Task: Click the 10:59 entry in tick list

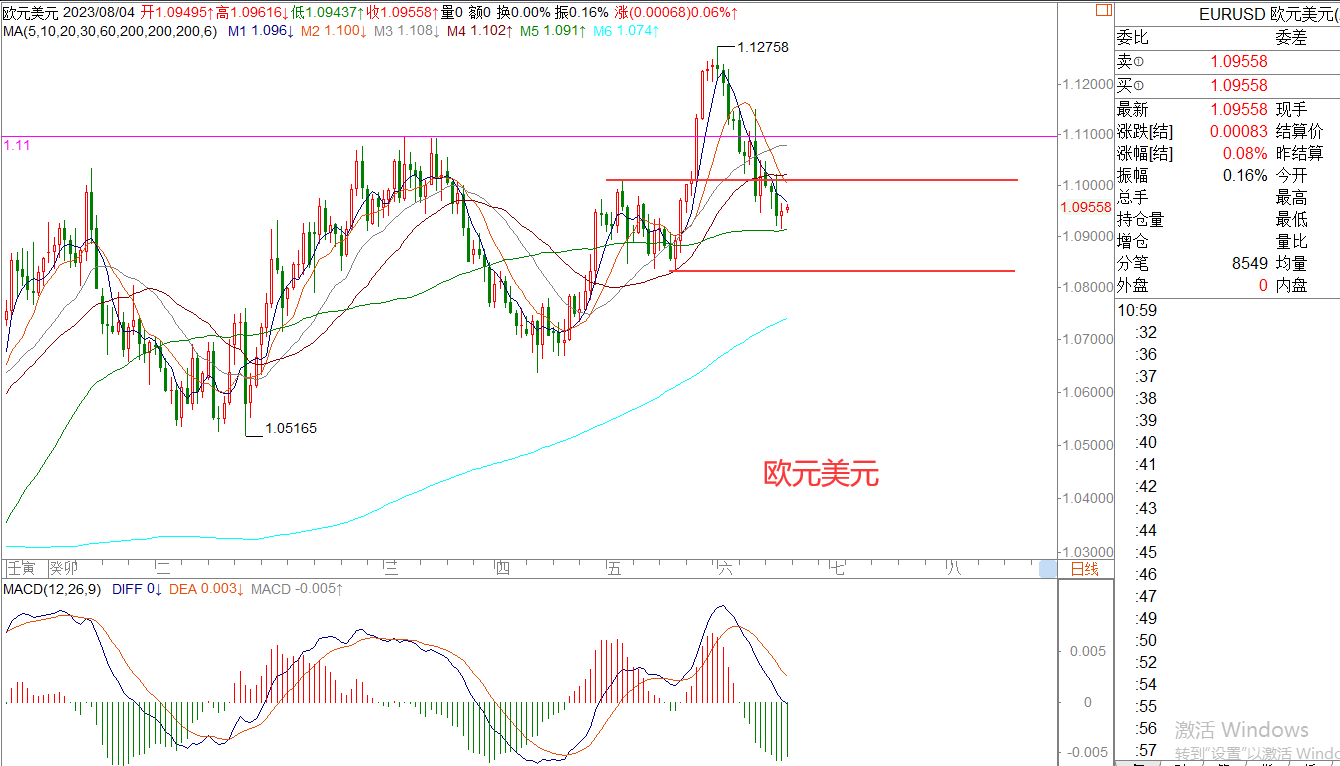Action: point(1137,311)
